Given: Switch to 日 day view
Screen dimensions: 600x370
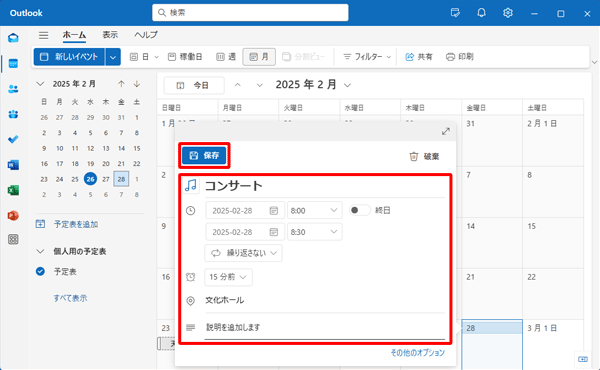Looking at the screenshot, I should (x=140, y=57).
